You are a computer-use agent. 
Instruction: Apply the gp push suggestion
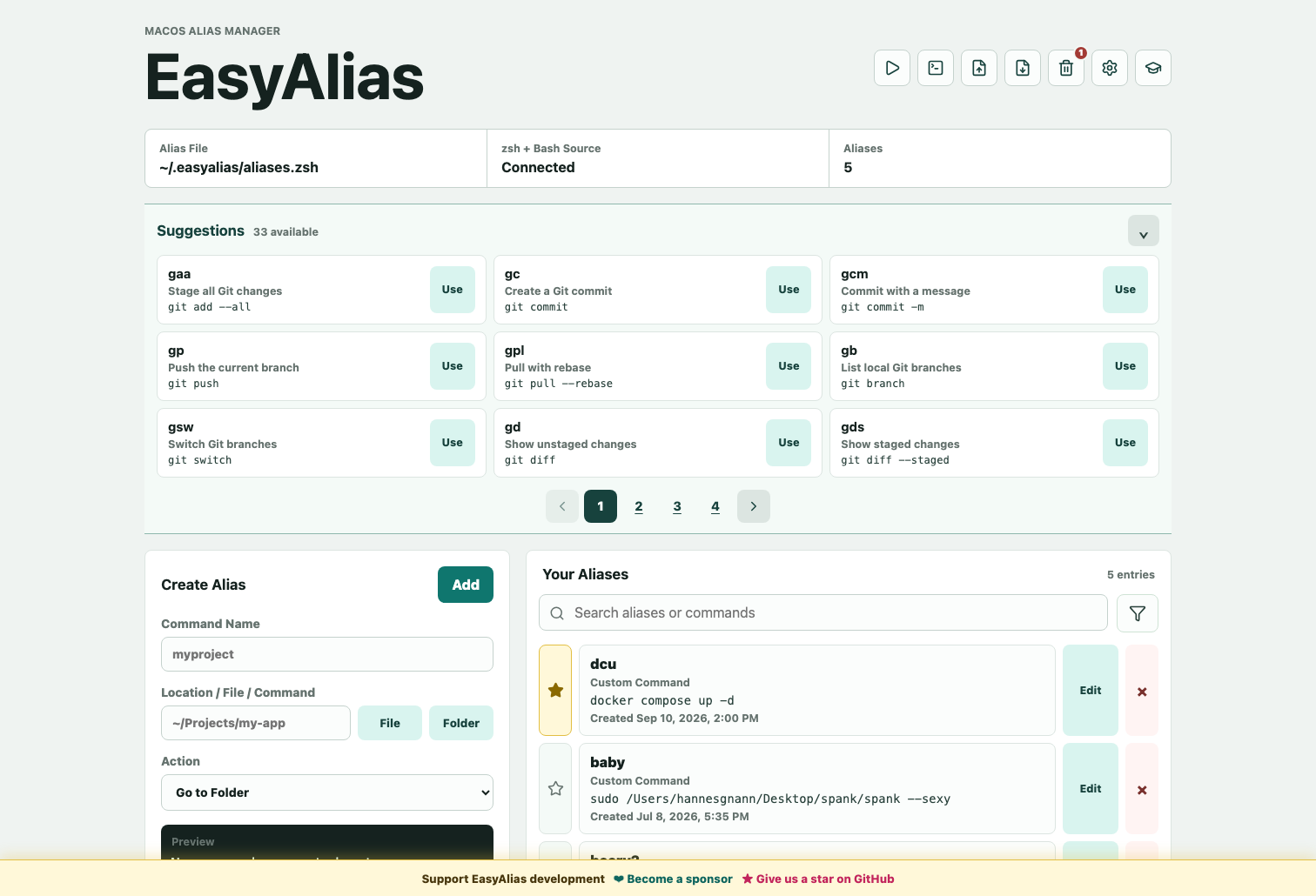click(x=453, y=366)
